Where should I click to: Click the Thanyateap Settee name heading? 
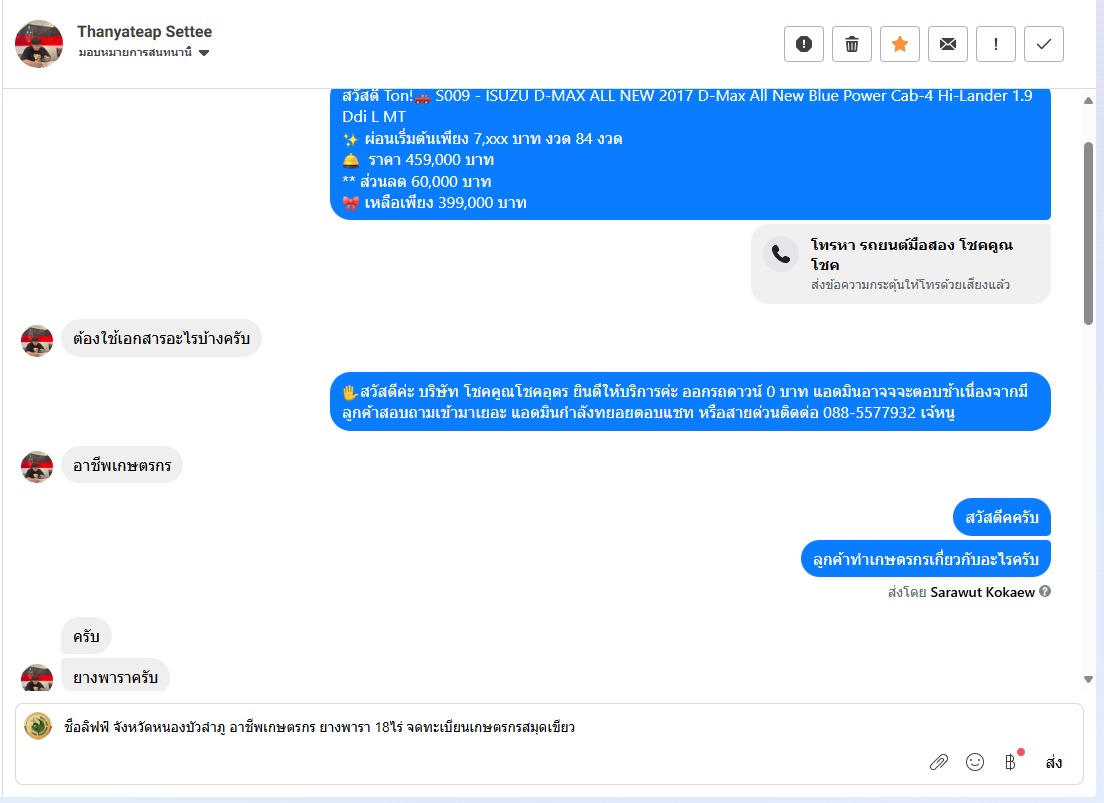[x=144, y=32]
